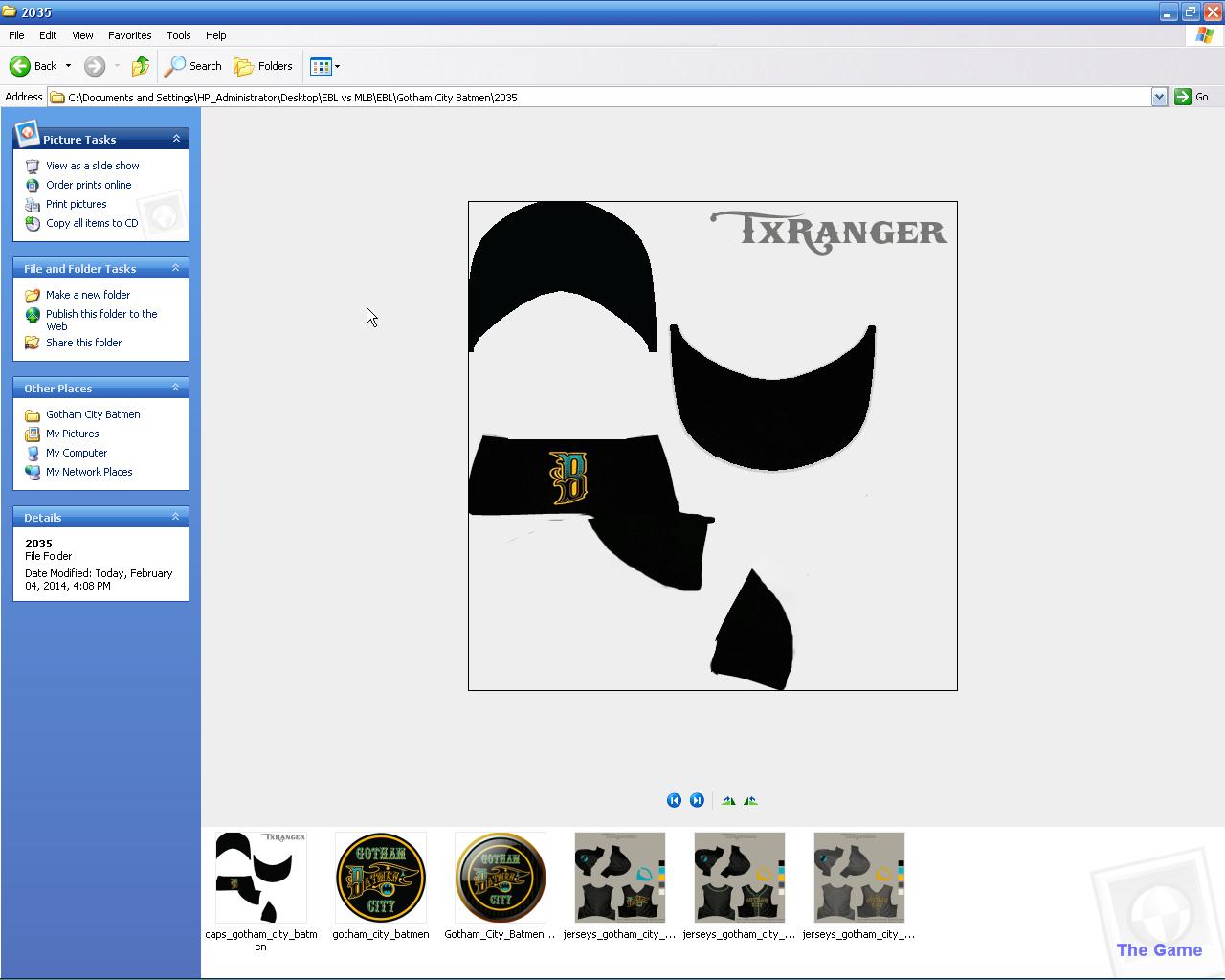The width and height of the screenshot is (1225, 980).
Task: Rotate image counterclockwise icon
Action: 750,800
